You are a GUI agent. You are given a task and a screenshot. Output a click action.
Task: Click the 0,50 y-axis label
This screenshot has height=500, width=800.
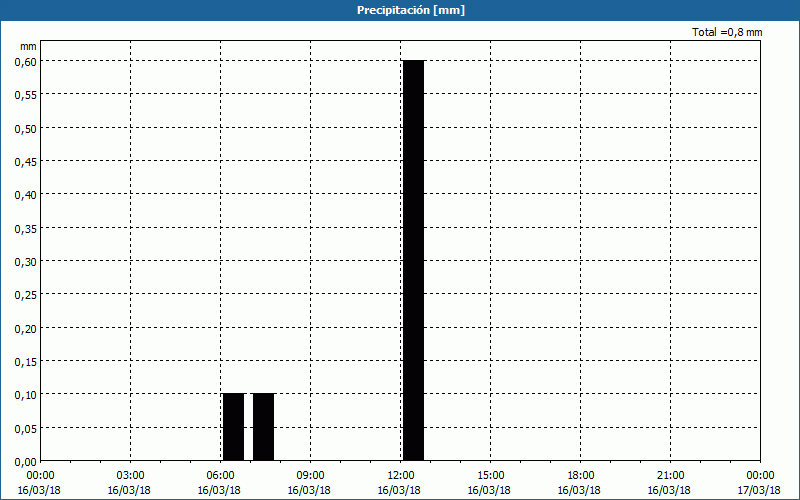[x=26, y=129]
